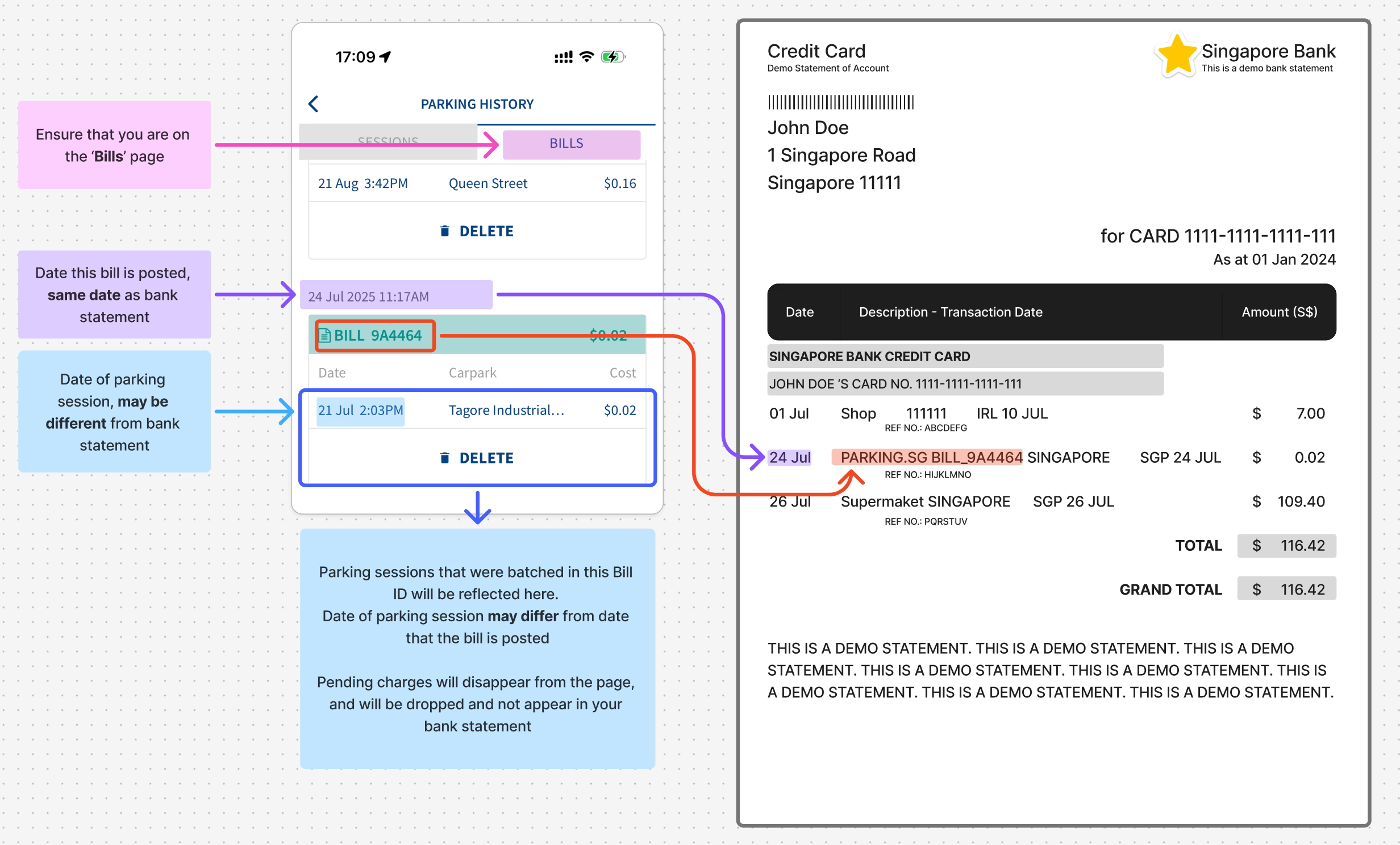Image resolution: width=1400 pixels, height=845 pixels.
Task: Tap the back chevron in Parking History
Action: (x=313, y=104)
